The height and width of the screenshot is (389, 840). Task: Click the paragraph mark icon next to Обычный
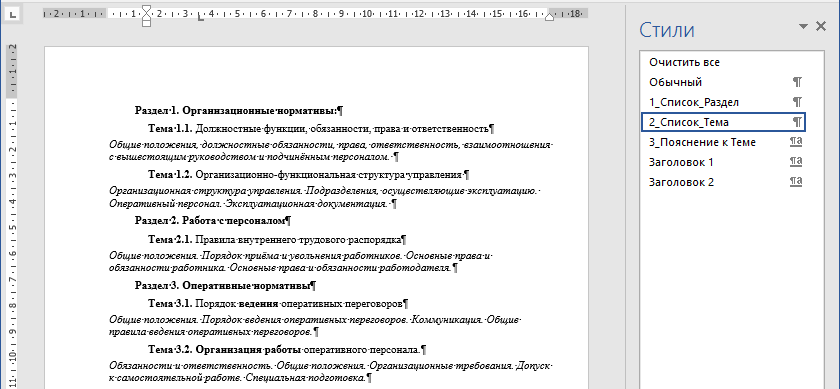tap(797, 82)
